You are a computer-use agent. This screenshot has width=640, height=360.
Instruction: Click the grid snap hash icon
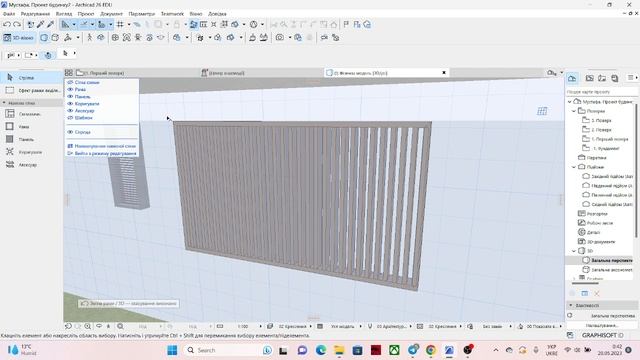(x=120, y=24)
